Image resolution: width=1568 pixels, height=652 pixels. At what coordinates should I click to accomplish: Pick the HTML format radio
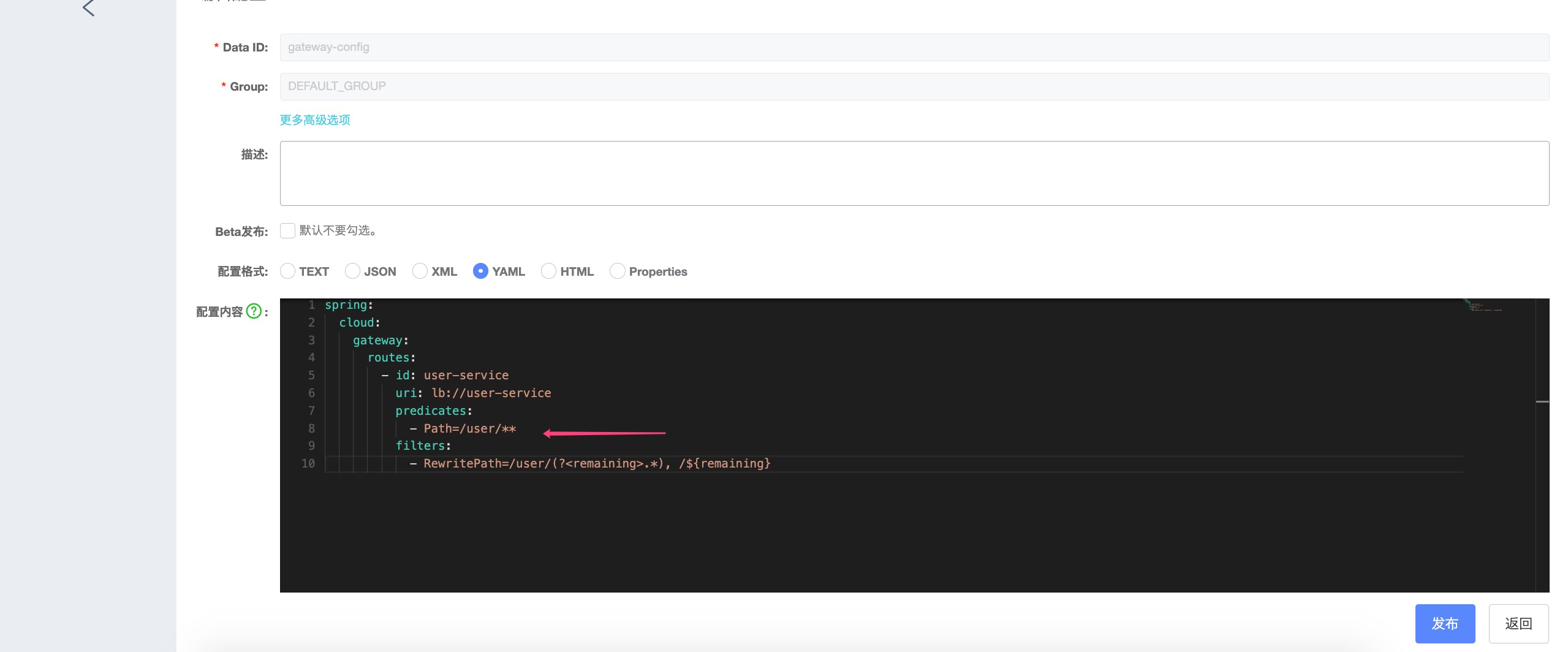pyautogui.click(x=548, y=271)
